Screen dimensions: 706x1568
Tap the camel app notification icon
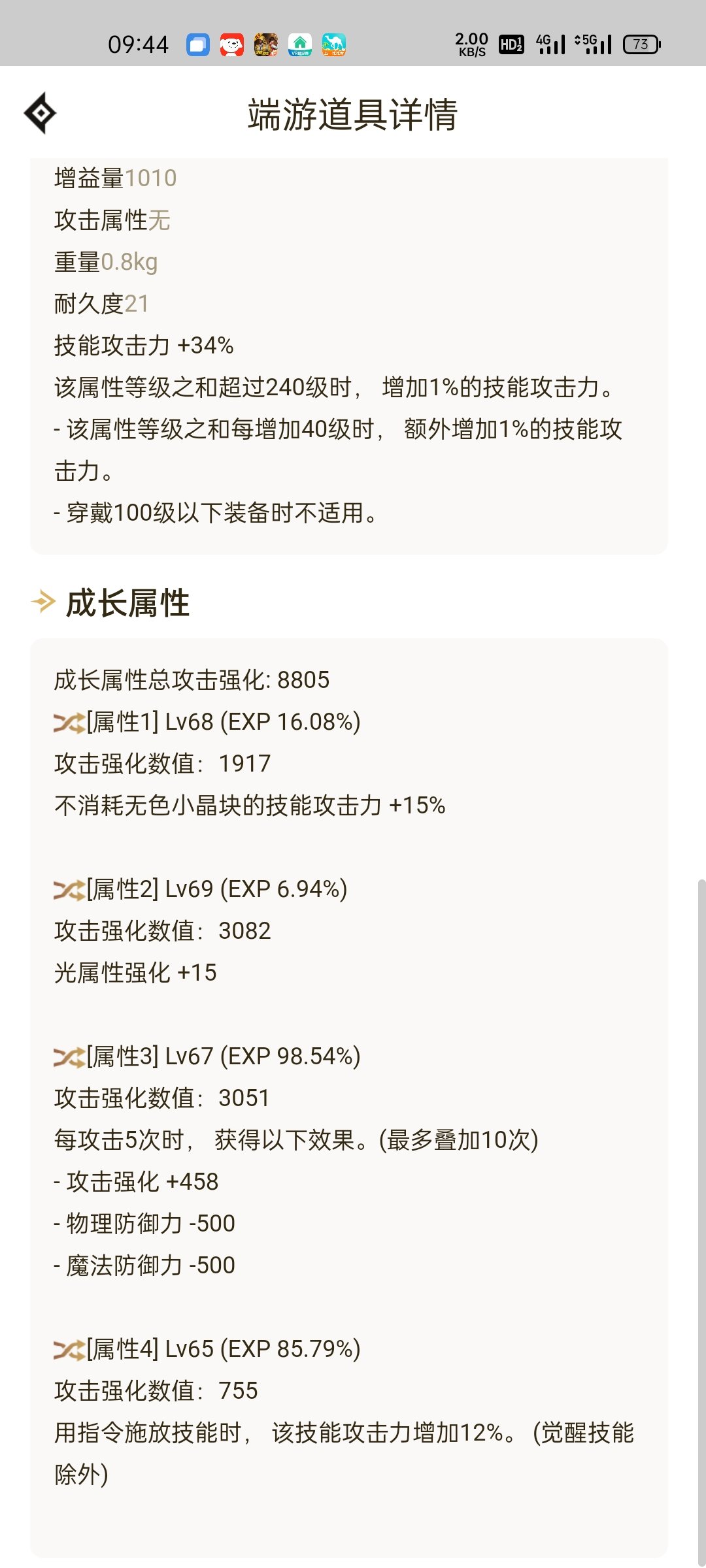[334, 44]
